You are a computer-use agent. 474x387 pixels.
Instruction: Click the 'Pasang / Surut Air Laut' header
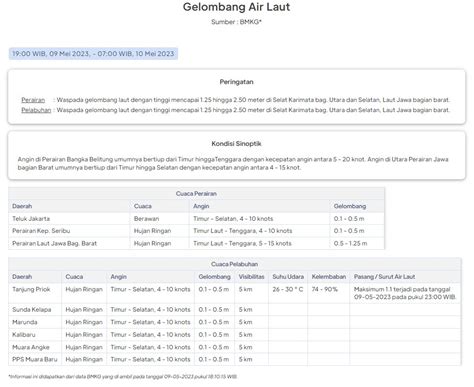[x=384, y=277]
